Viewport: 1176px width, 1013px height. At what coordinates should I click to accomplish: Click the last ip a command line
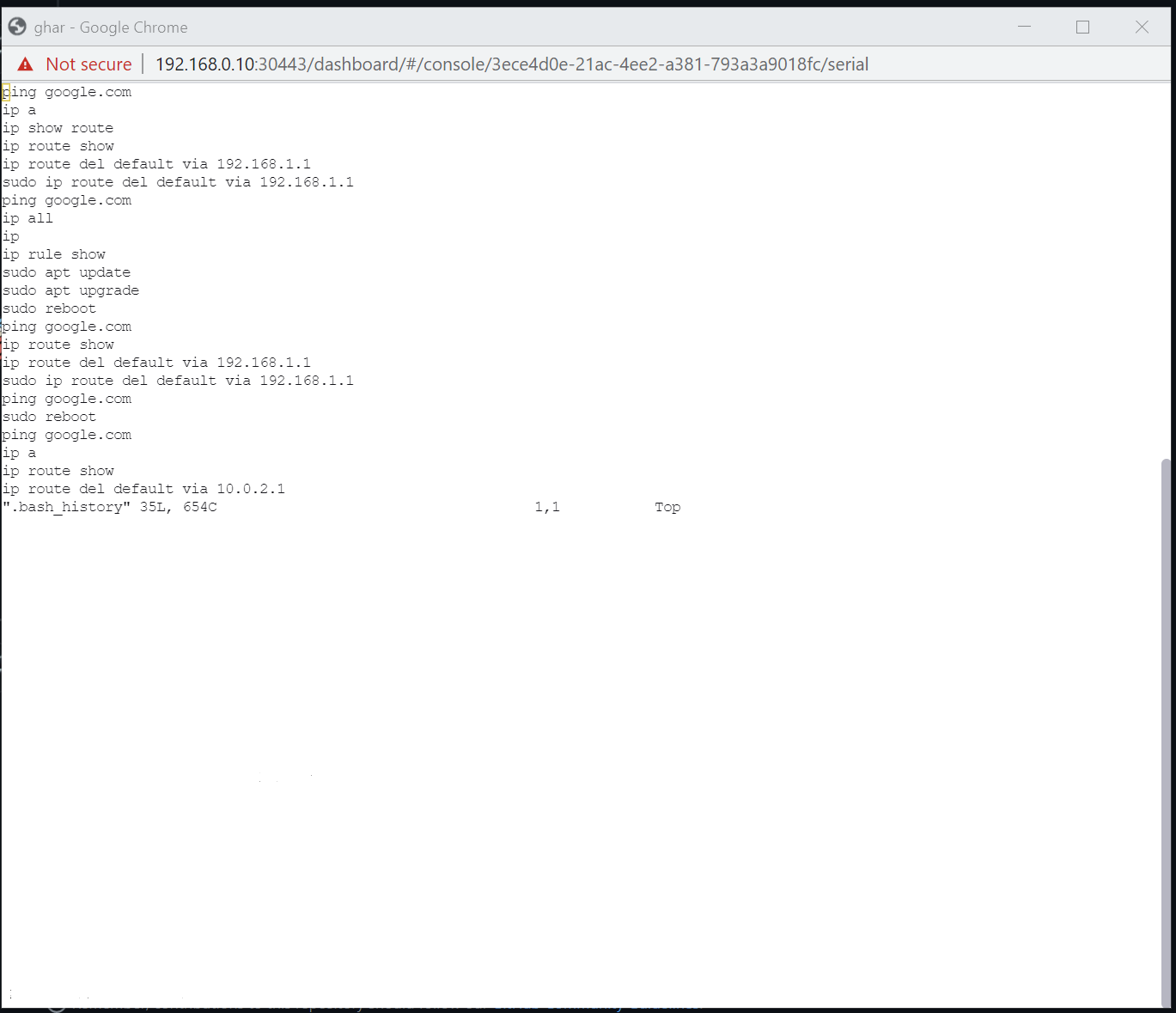(x=19, y=452)
